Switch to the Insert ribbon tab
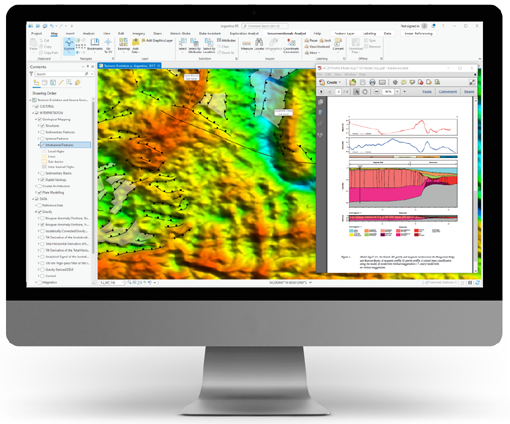 point(70,33)
